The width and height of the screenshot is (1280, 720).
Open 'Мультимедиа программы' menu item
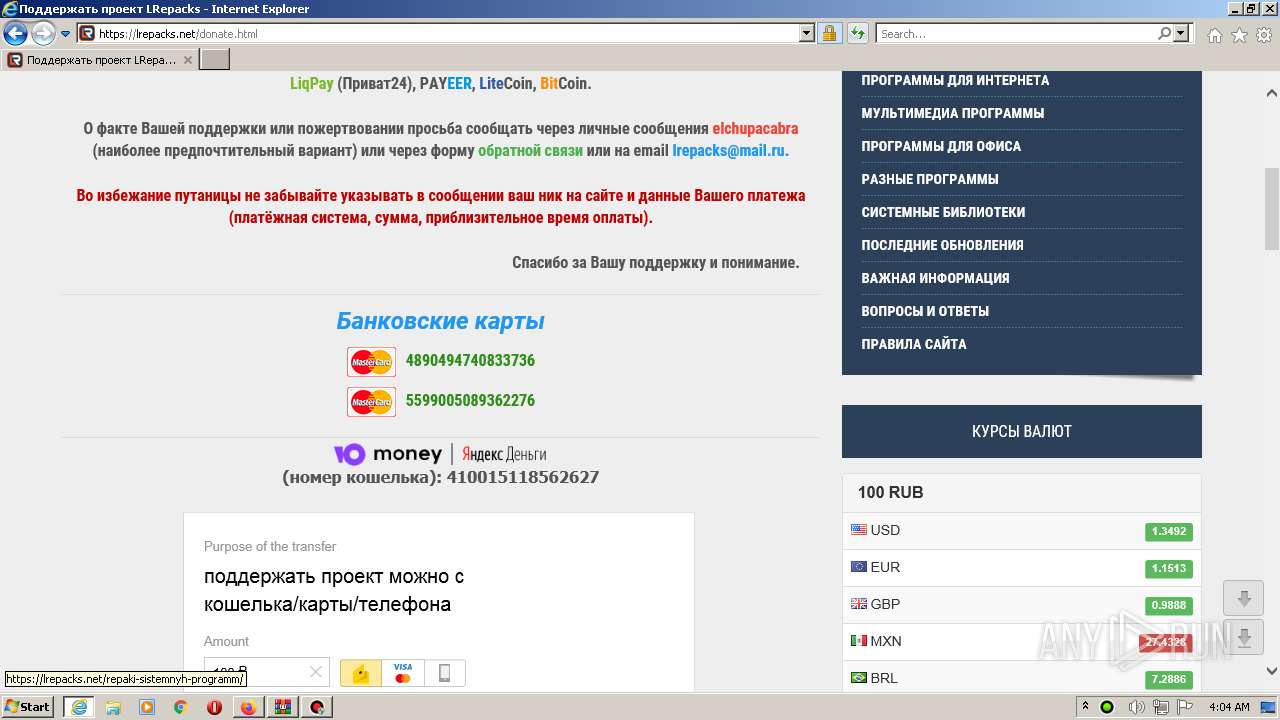953,113
